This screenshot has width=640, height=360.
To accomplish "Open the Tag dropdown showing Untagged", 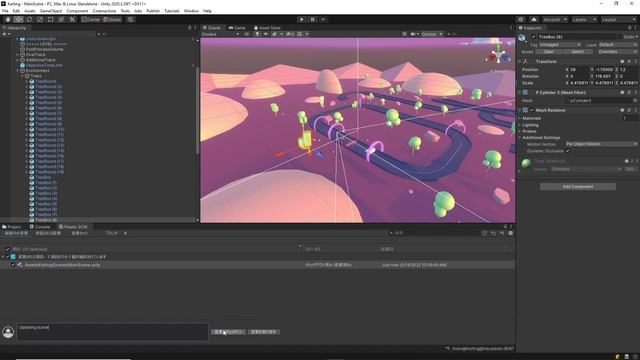I will [x=559, y=44].
